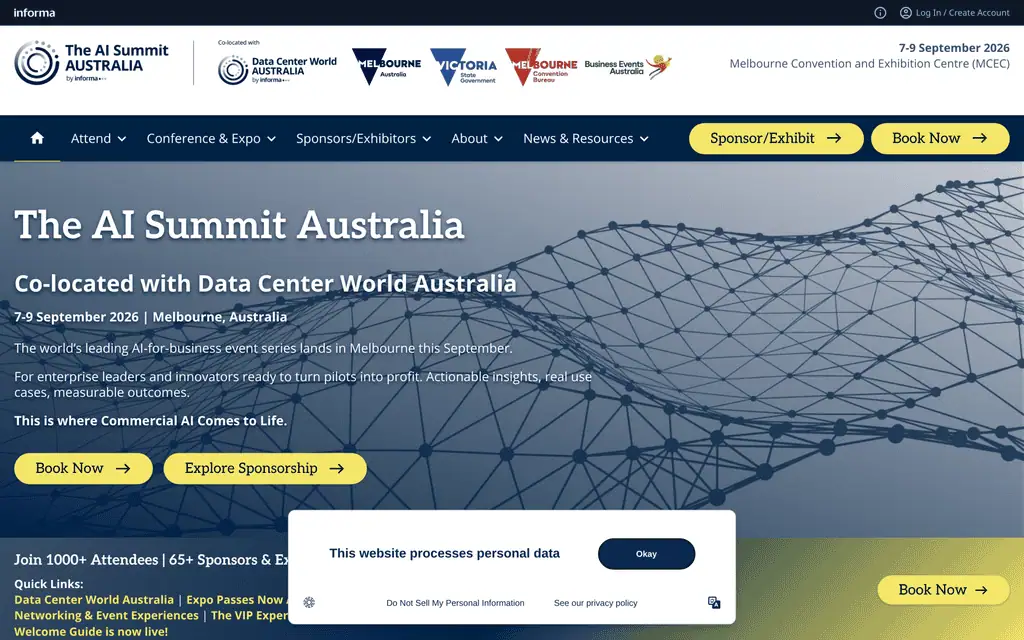Click the Explore Sponsorship button
Viewport: 1024px width, 640px height.
tap(264, 468)
